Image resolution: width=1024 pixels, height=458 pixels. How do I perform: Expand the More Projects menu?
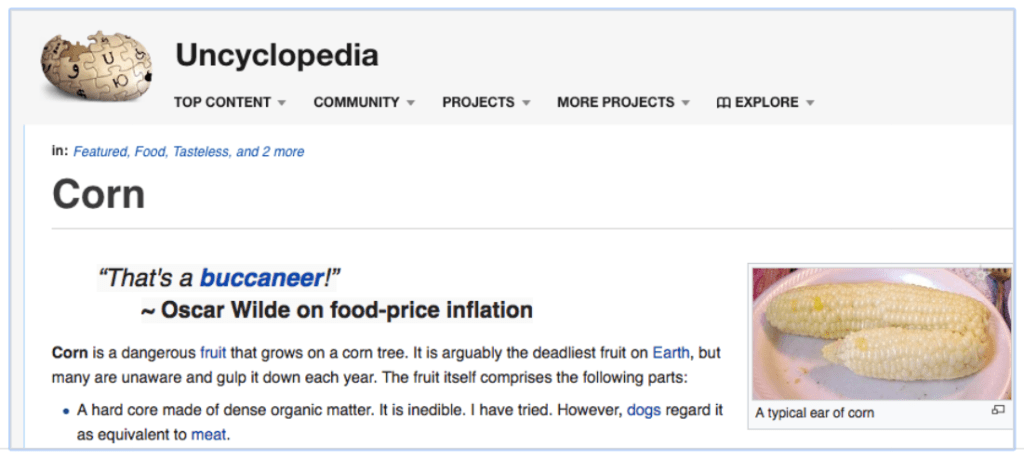[622, 102]
